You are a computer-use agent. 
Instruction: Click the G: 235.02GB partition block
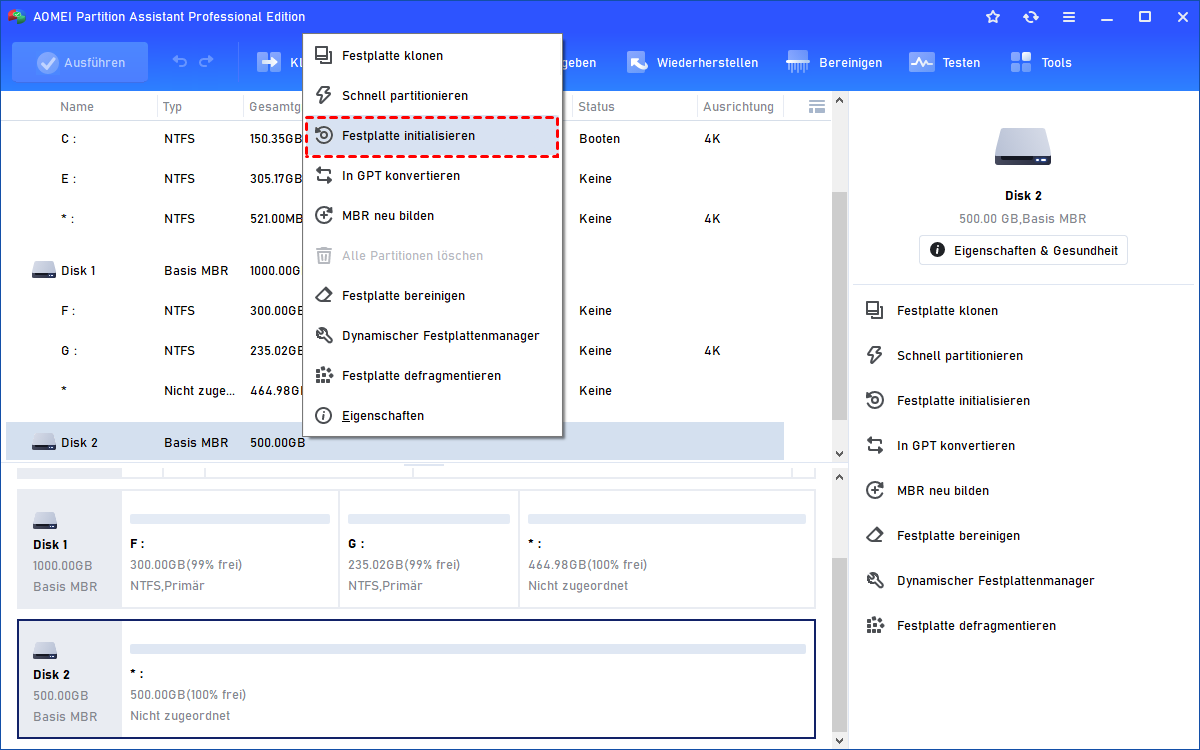pos(429,549)
